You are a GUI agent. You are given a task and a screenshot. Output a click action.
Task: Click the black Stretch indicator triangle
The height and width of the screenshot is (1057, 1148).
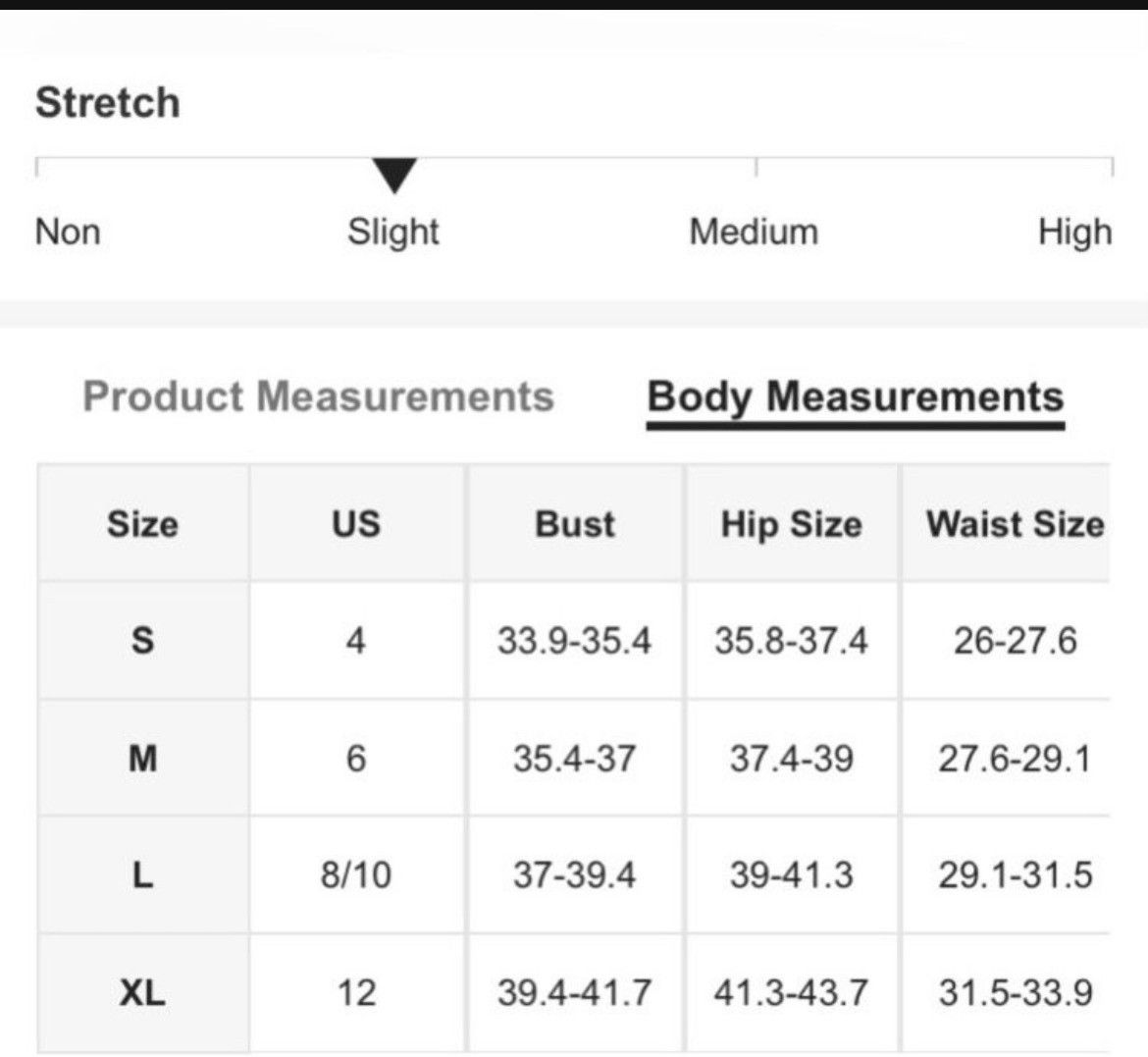(x=394, y=175)
